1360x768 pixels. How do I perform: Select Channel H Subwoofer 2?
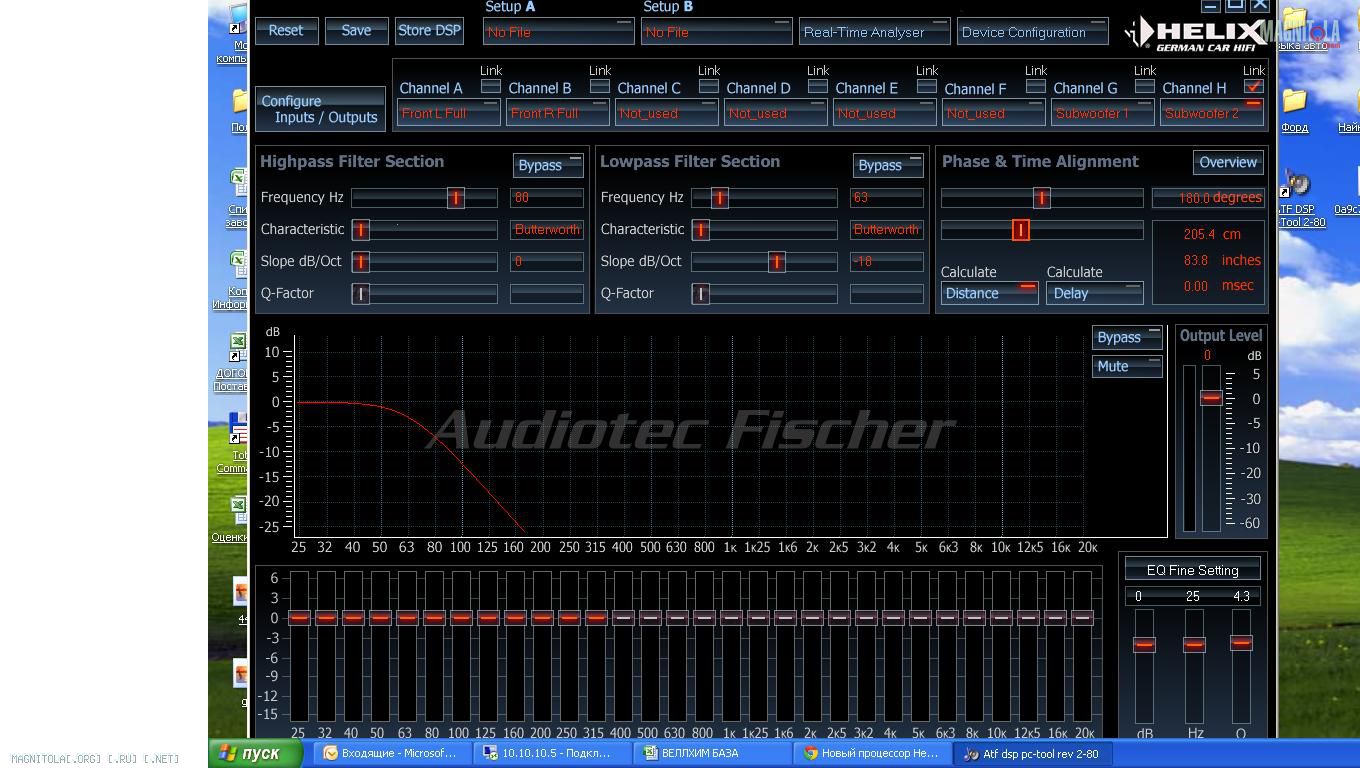coord(1212,113)
